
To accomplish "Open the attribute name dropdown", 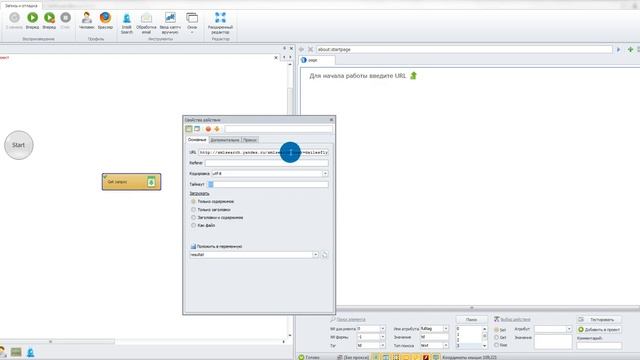I will [446, 329].
